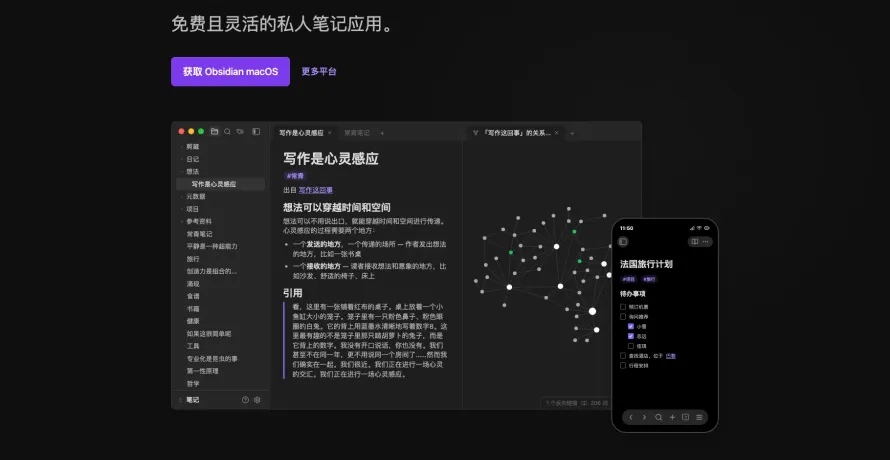
Task: Tap the phone's reading view book icon
Action: click(694, 241)
